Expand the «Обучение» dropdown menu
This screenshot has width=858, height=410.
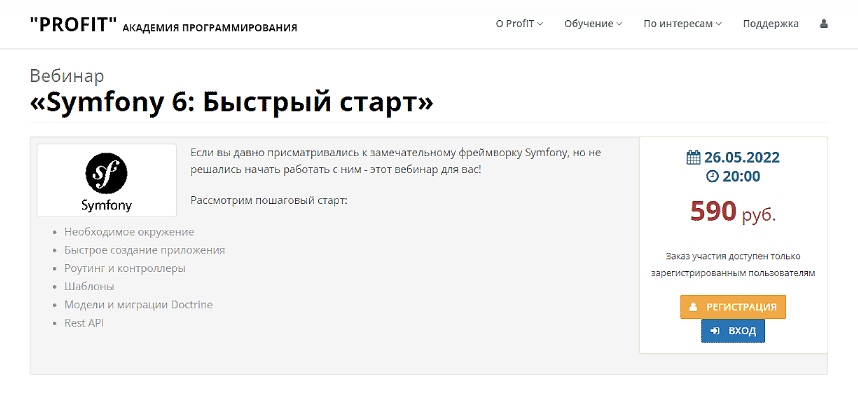click(593, 24)
